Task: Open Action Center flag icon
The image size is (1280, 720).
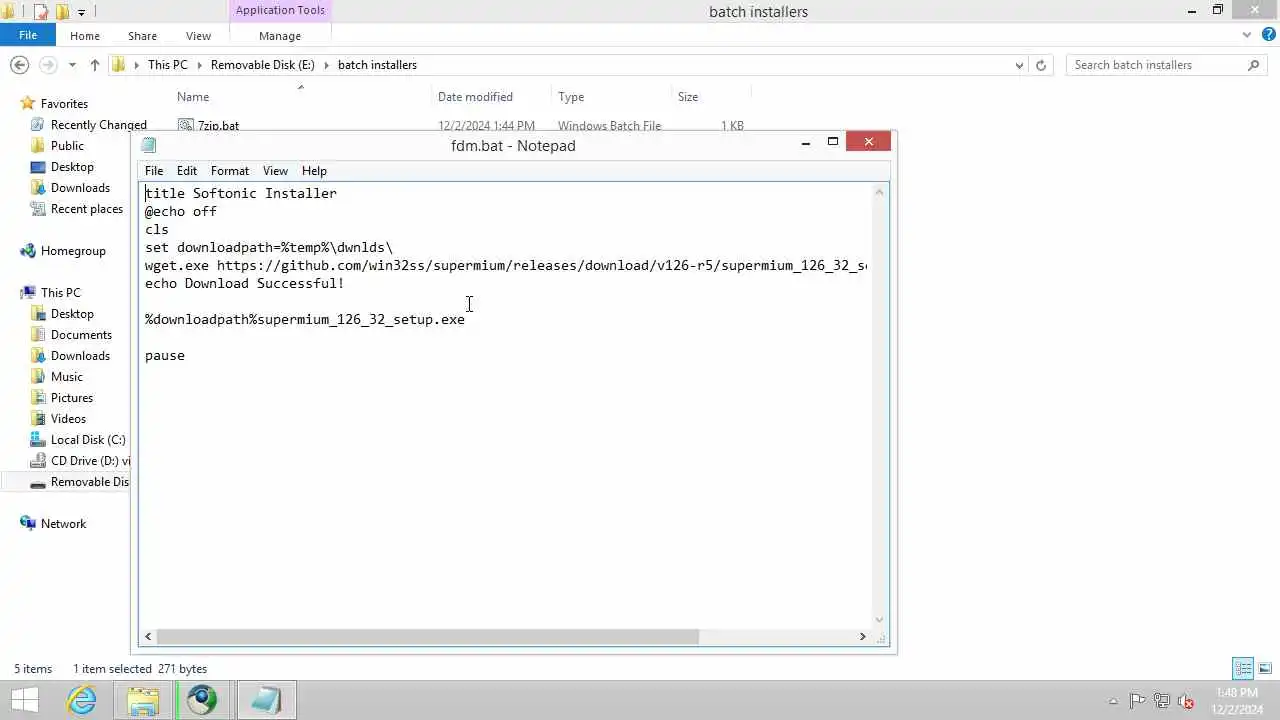Action: point(1138,701)
